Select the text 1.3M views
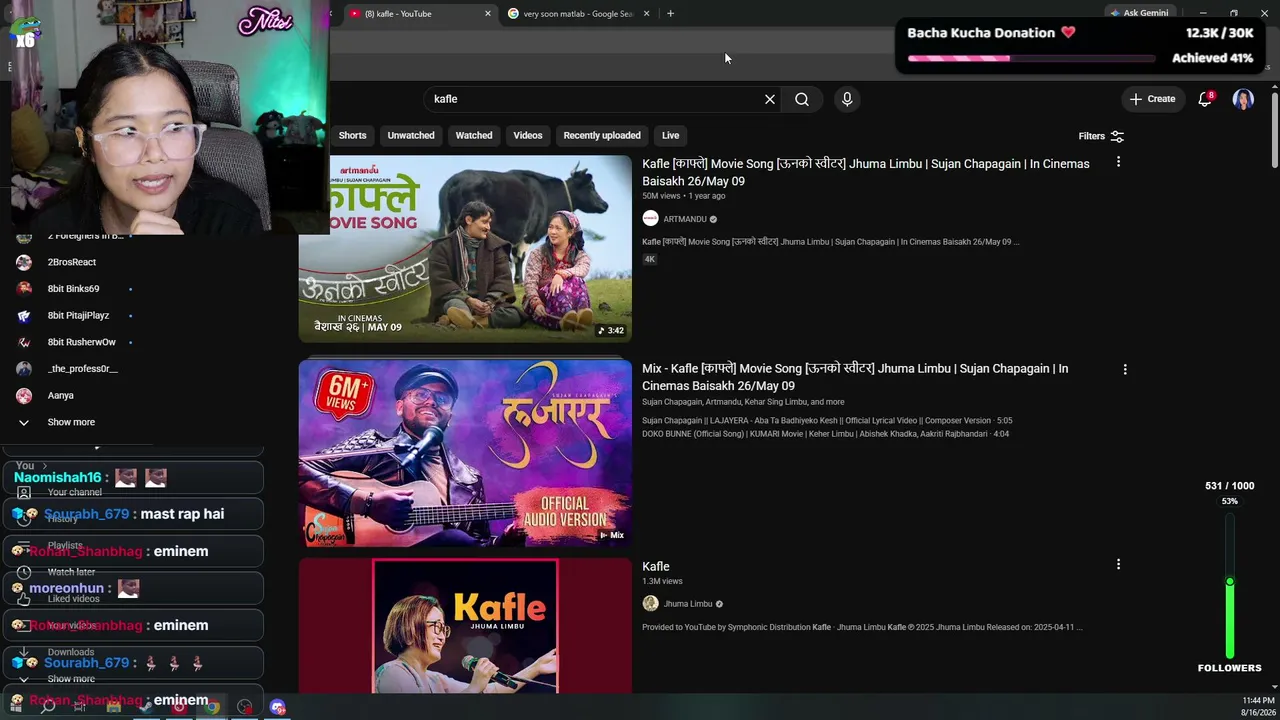Screen dimensions: 1280x720 point(662,581)
